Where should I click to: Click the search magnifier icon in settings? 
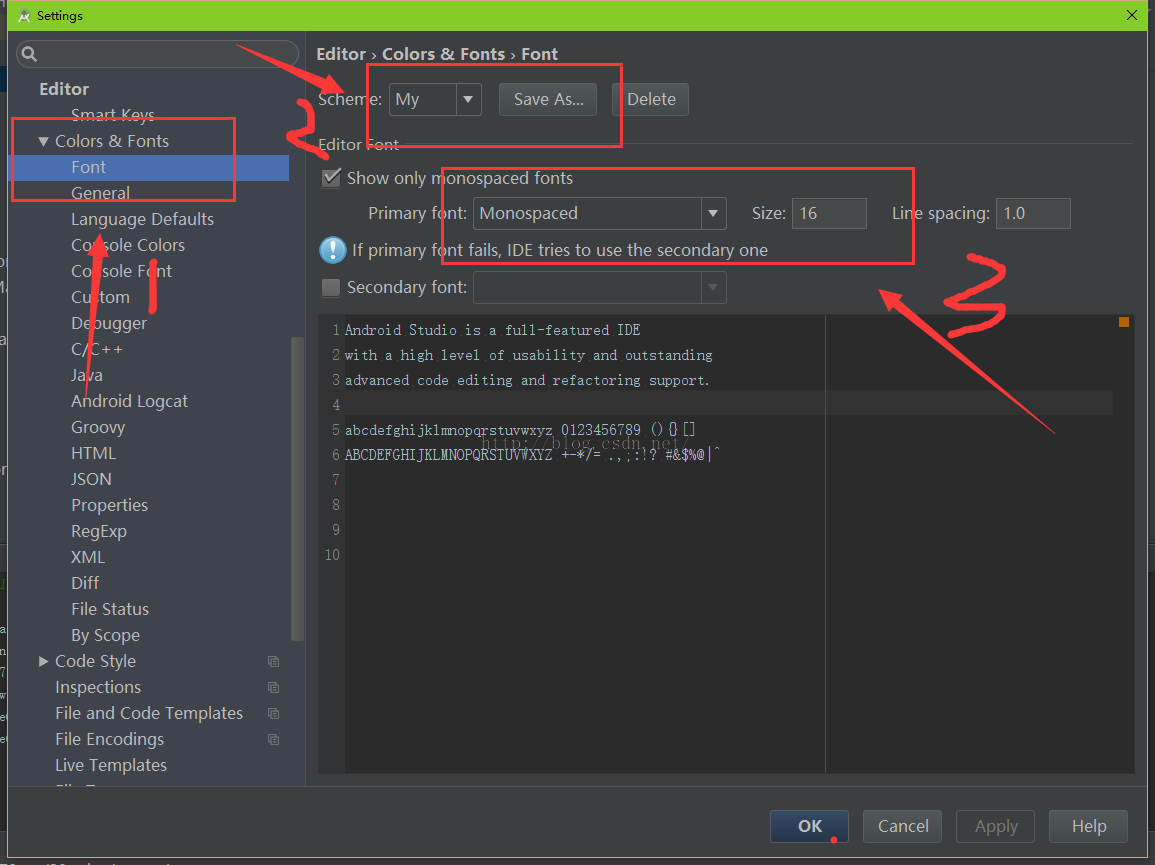pos(29,54)
